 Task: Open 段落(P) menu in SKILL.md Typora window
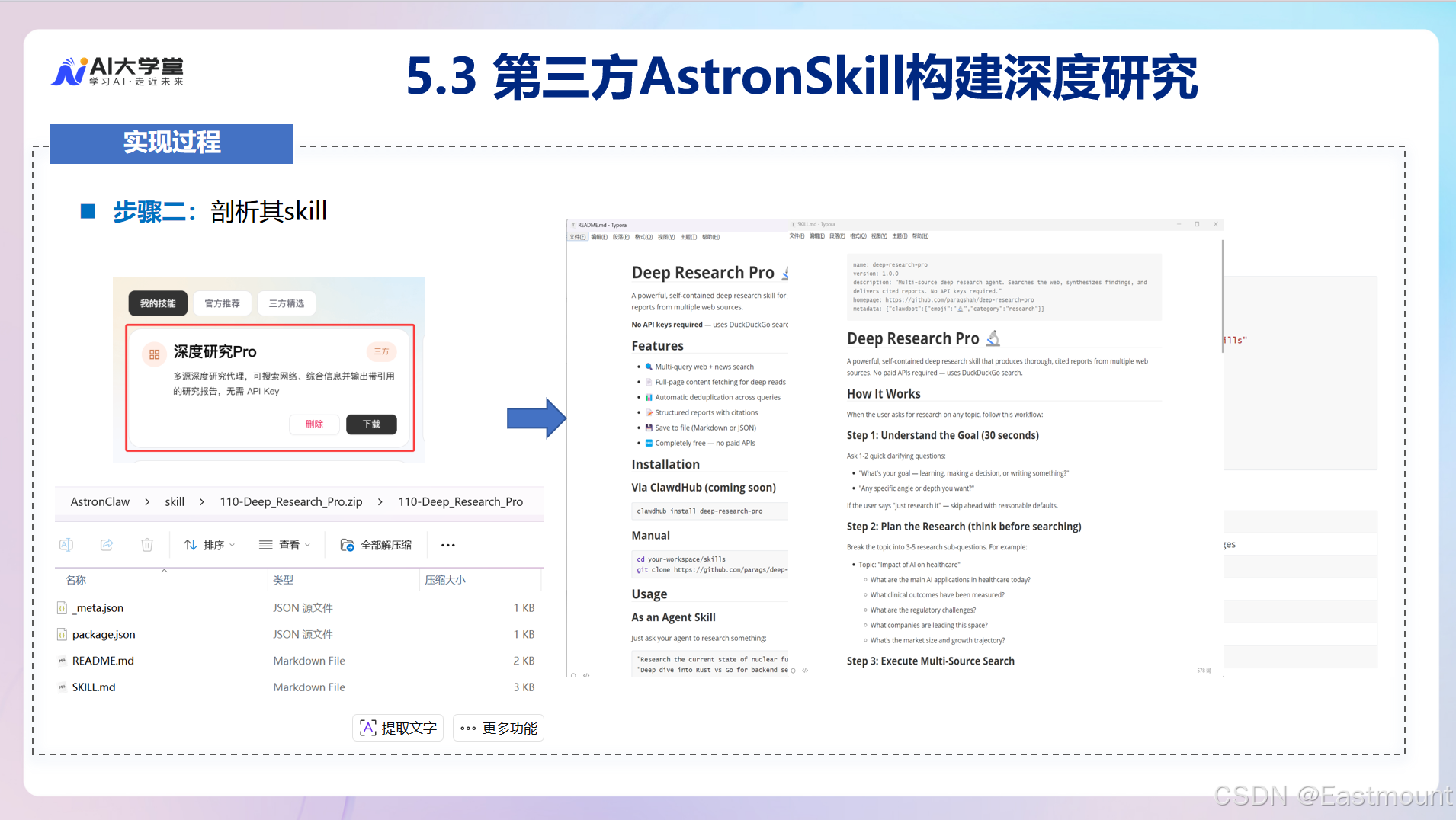pos(837,236)
